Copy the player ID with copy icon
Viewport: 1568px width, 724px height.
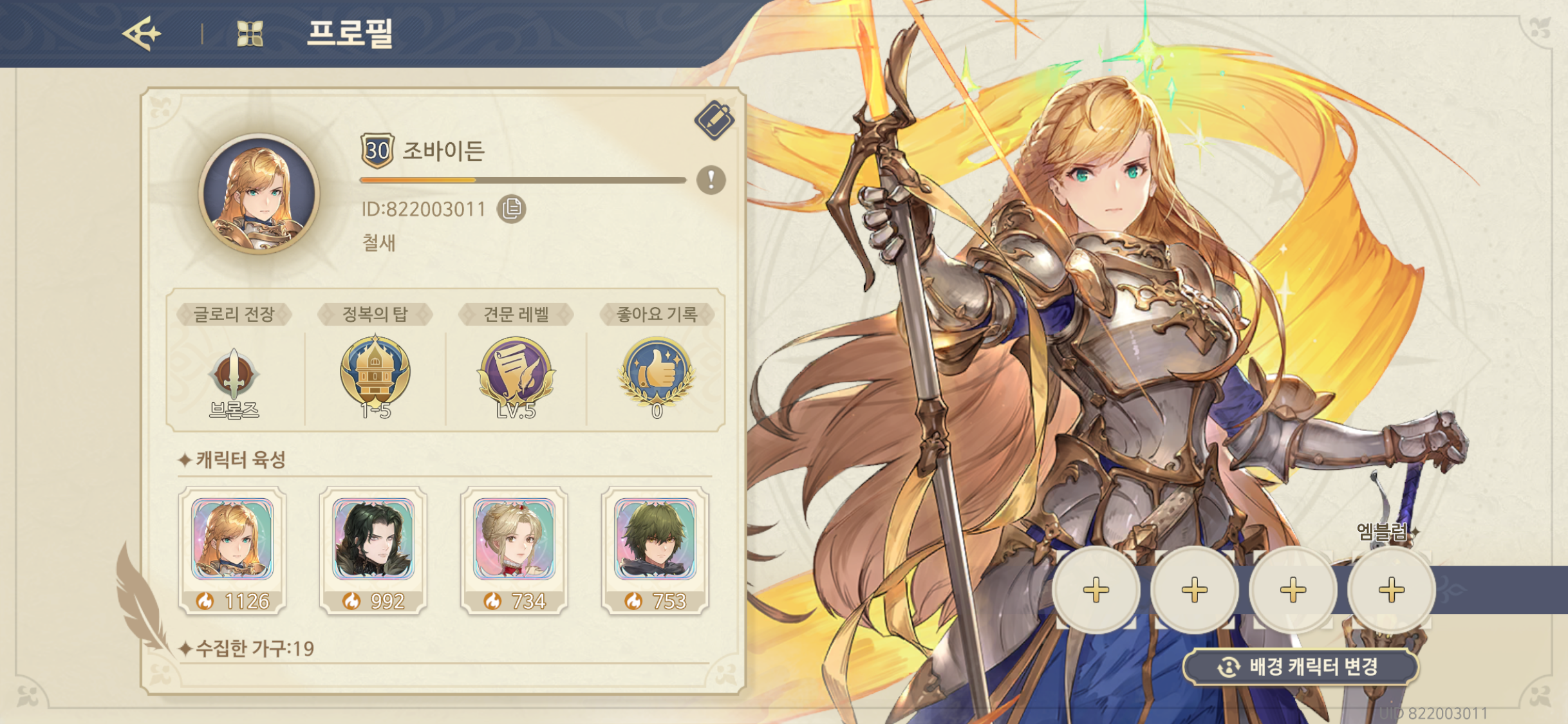click(512, 209)
